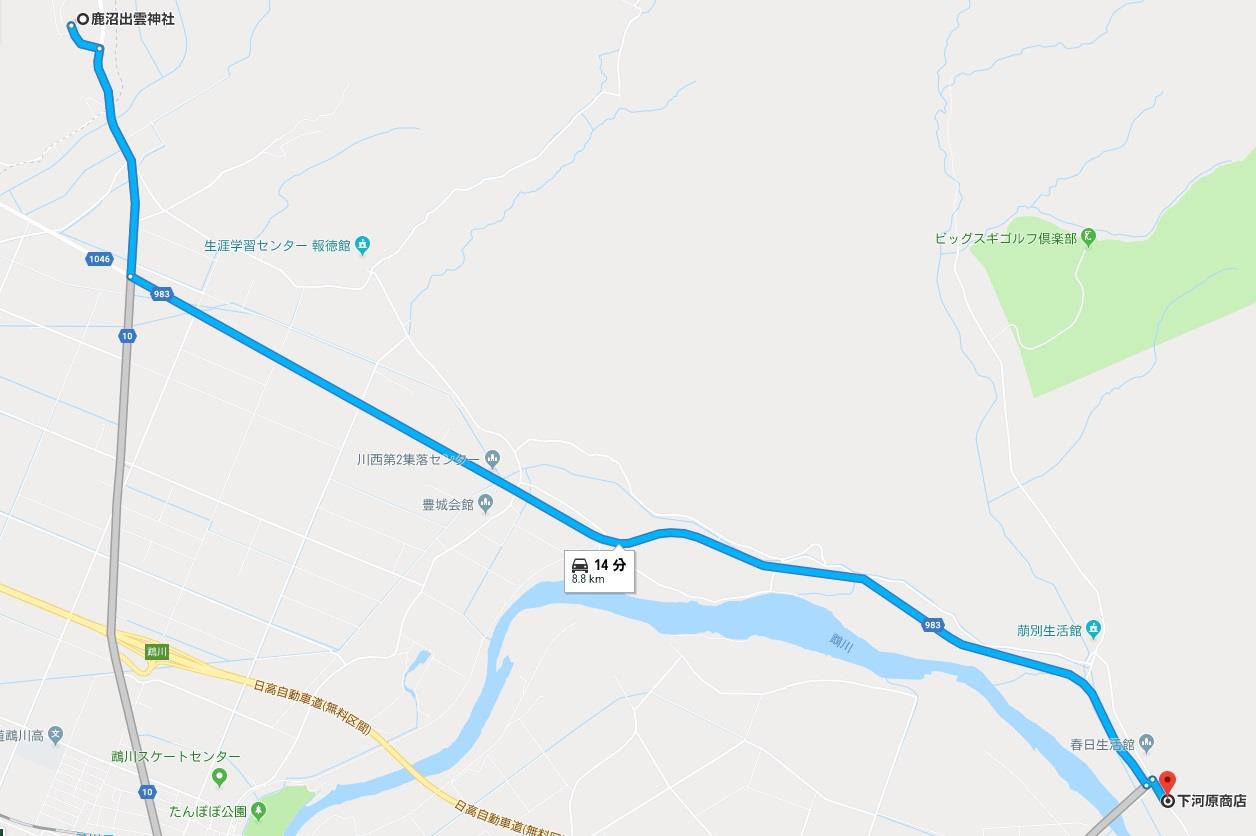Select the route 10 shield near 報徳館
Viewport: 1256px width, 836px height.
click(126, 336)
